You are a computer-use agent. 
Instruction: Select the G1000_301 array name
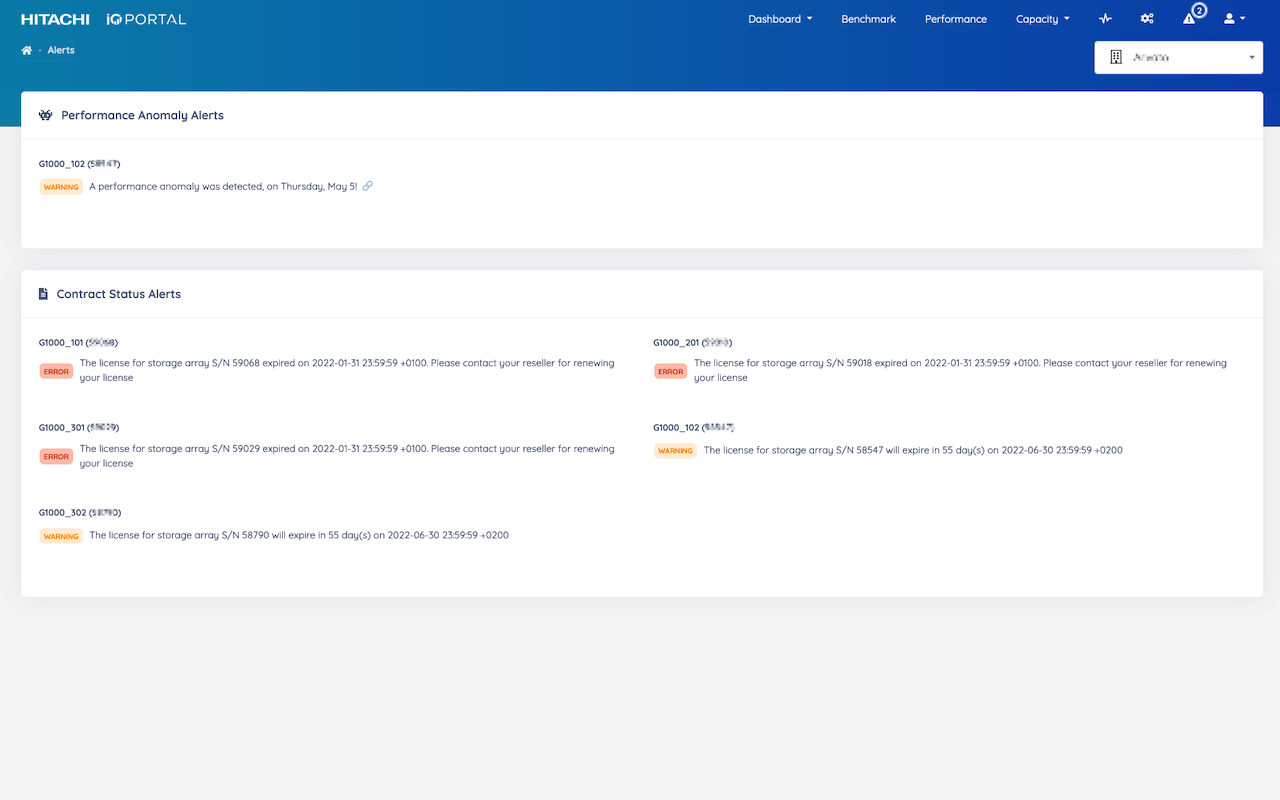pyautogui.click(x=62, y=427)
